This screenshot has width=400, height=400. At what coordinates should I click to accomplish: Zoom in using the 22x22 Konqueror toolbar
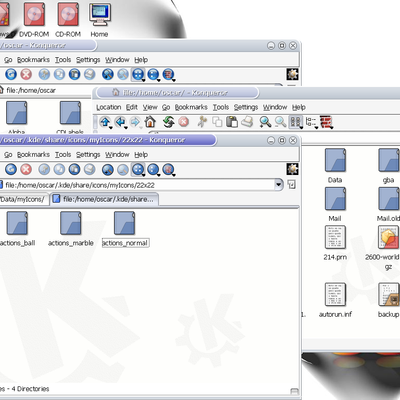108,169
